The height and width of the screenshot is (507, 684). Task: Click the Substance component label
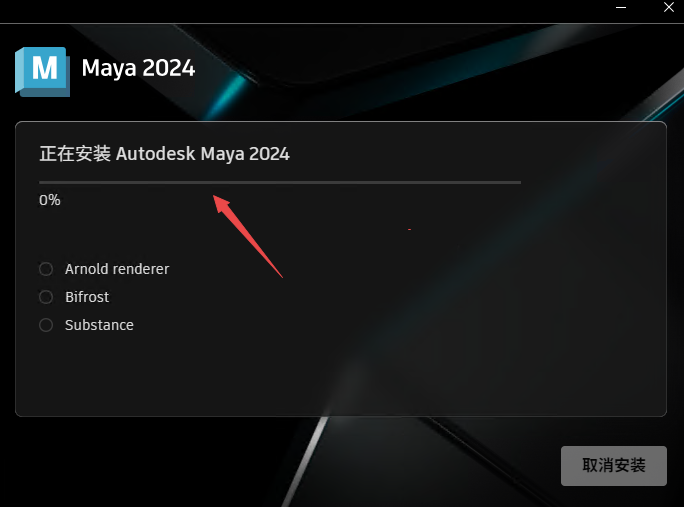pos(99,325)
